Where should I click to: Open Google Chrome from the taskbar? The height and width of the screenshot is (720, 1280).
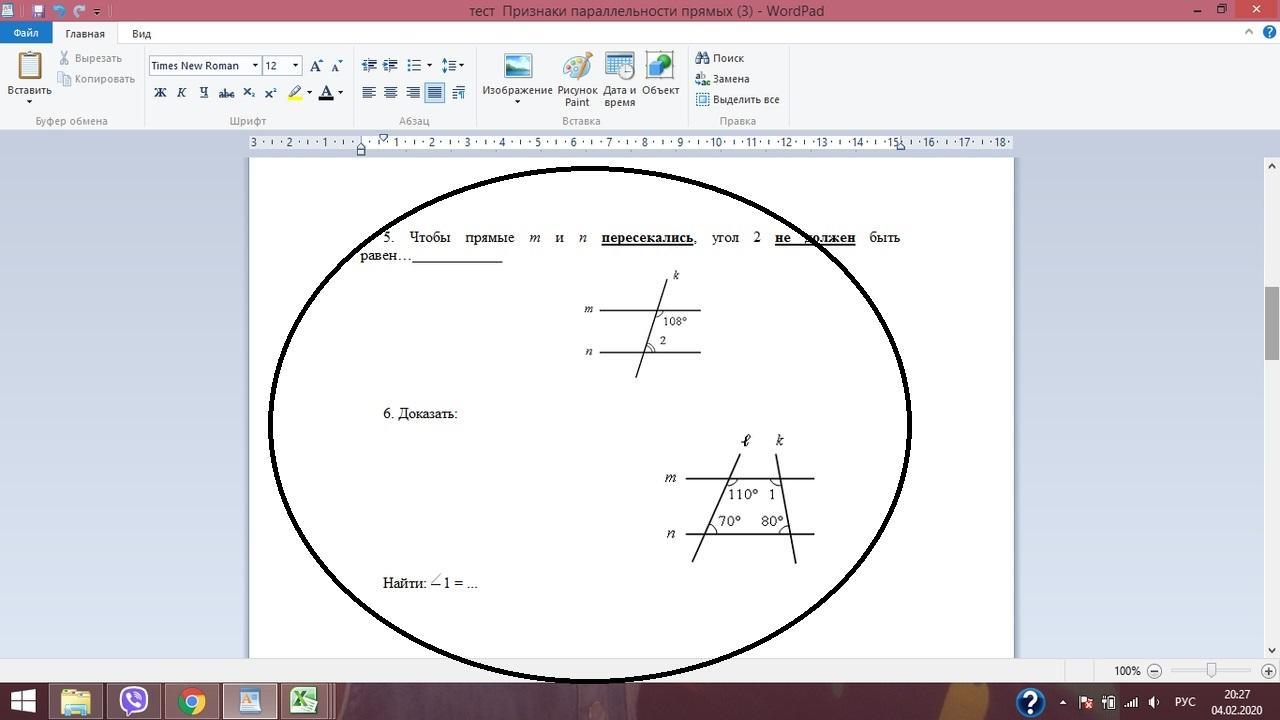tap(191, 701)
